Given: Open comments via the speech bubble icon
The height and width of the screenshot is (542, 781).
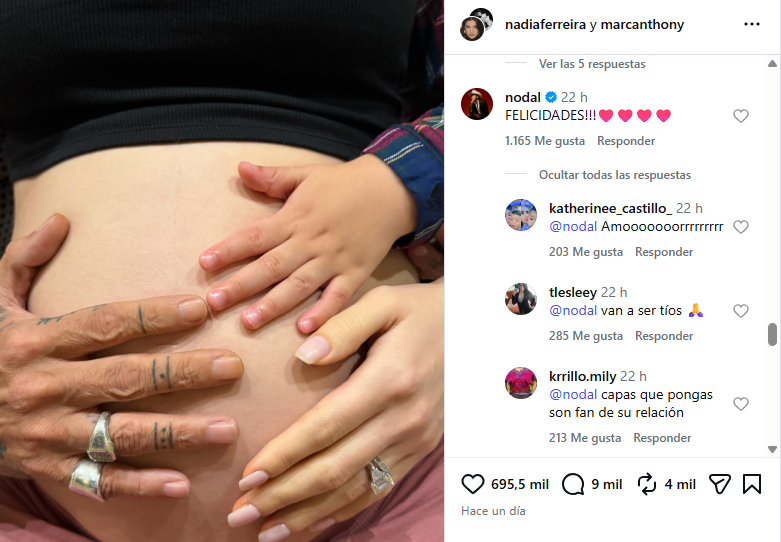Looking at the screenshot, I should tap(573, 484).
